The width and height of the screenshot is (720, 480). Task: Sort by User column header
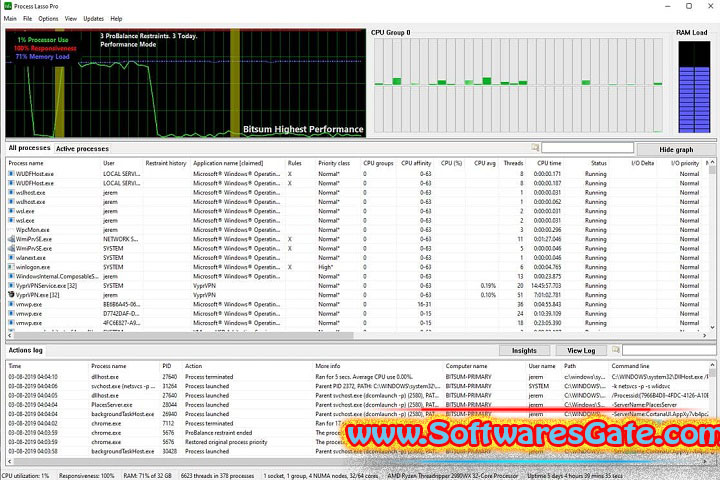click(109, 163)
